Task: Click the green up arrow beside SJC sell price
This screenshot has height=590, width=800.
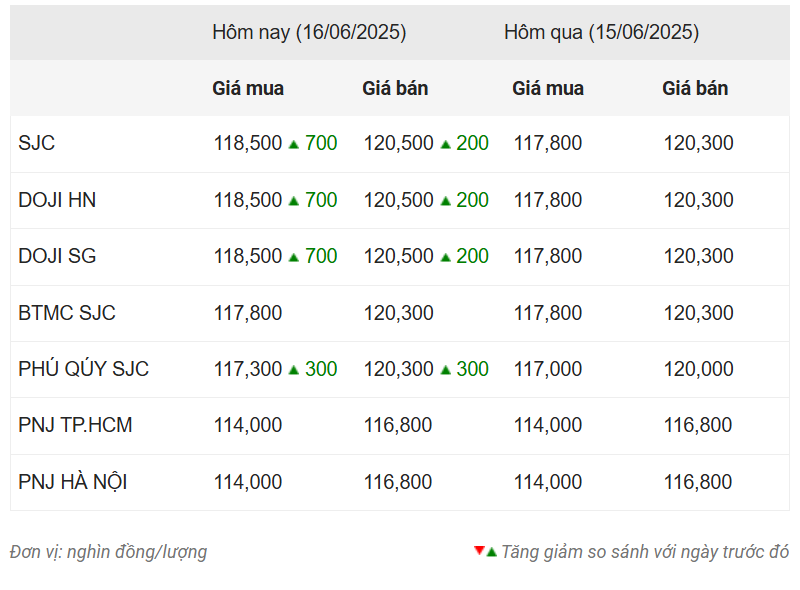Action: tap(445, 144)
